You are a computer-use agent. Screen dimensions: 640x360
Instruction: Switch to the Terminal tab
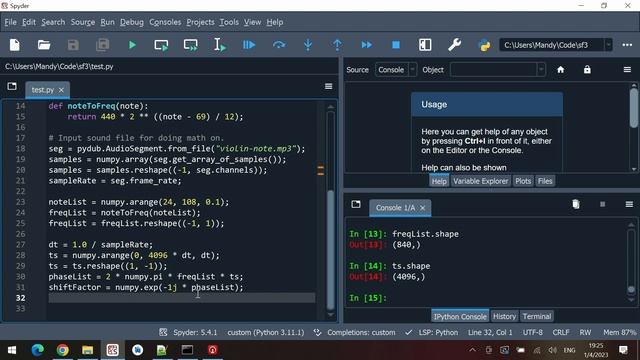(537, 316)
